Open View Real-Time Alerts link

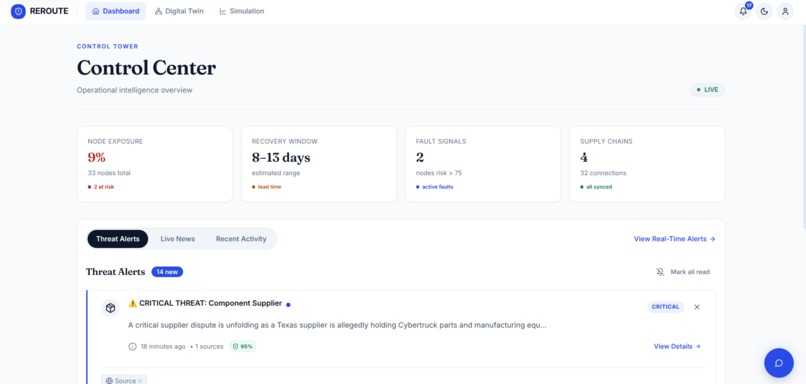pos(674,239)
